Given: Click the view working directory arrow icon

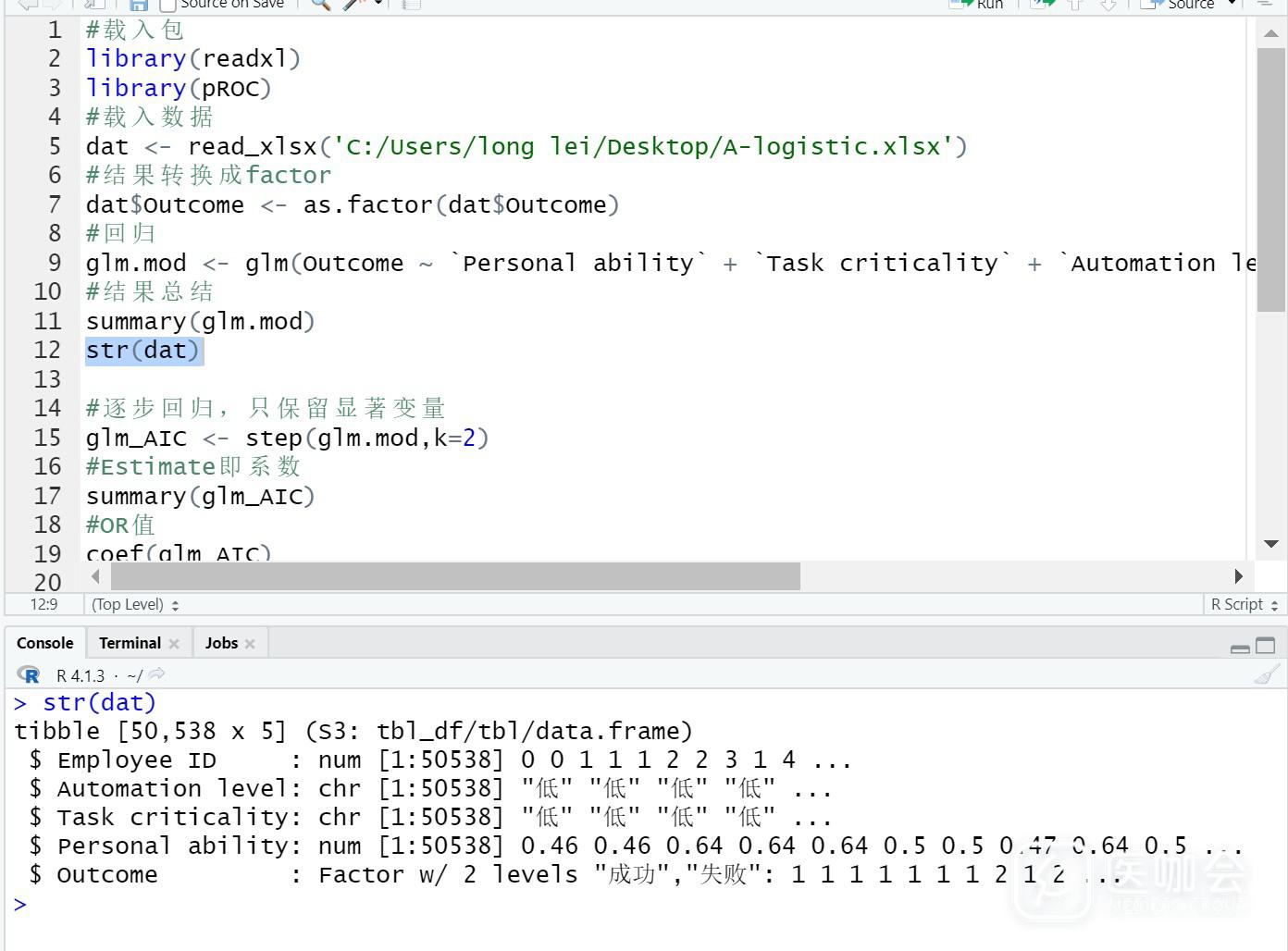Looking at the screenshot, I should click(x=157, y=674).
